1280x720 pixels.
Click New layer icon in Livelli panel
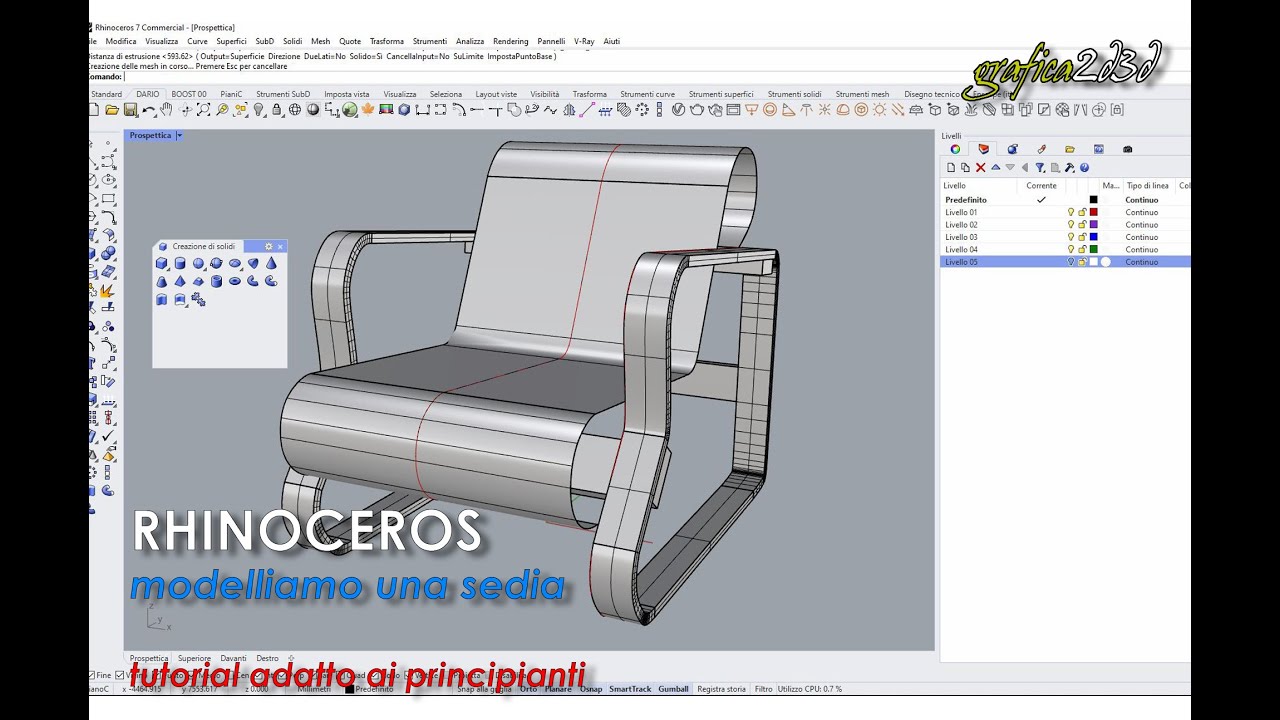[x=951, y=167]
